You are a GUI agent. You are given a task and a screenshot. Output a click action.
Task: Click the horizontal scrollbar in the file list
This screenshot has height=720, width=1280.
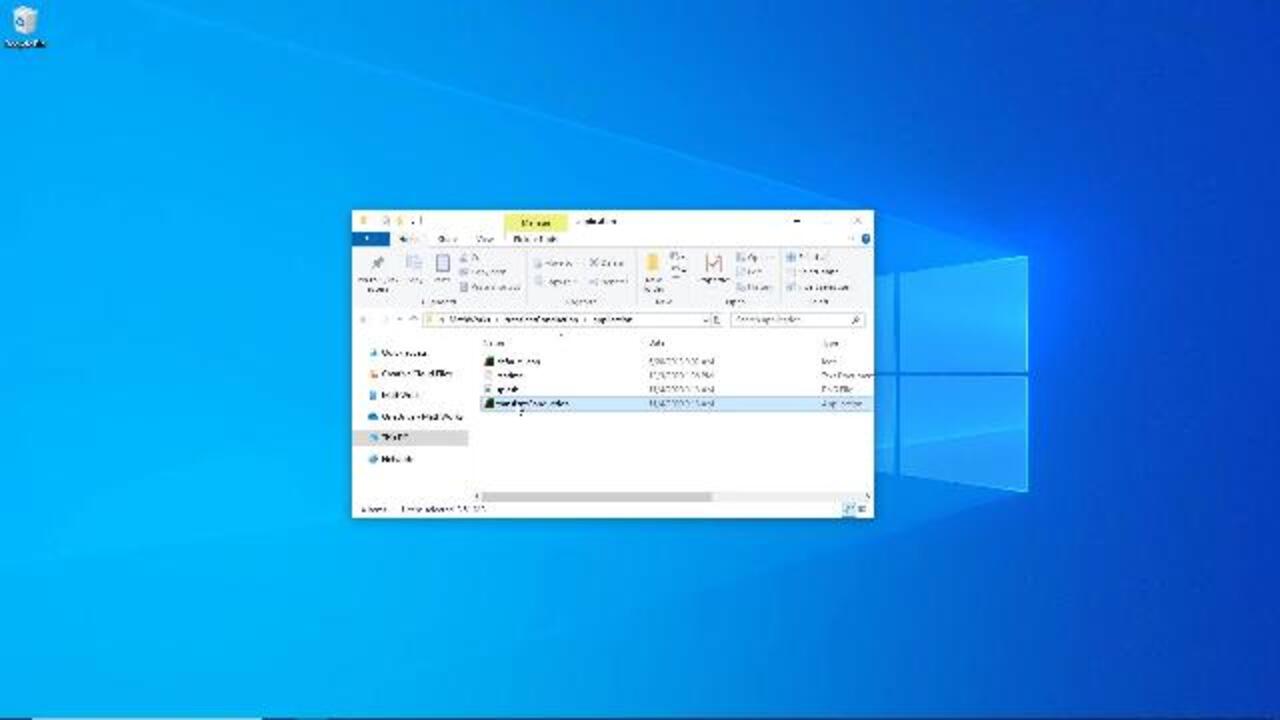597,496
